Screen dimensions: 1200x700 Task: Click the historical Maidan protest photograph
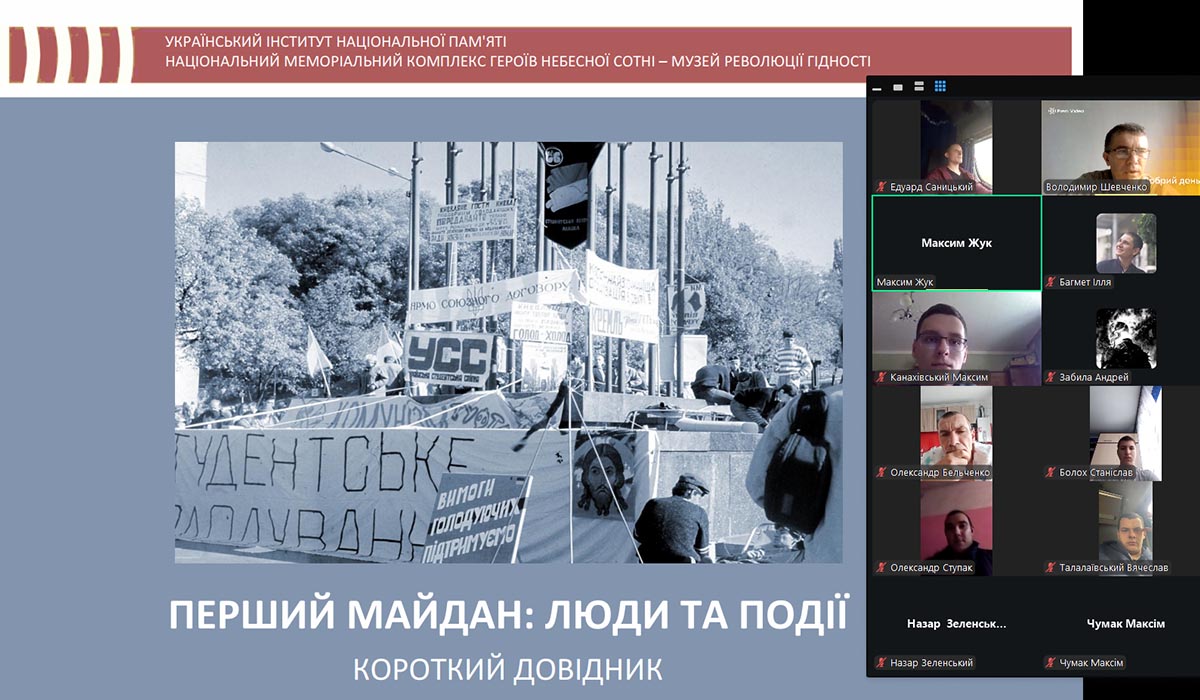click(x=508, y=352)
